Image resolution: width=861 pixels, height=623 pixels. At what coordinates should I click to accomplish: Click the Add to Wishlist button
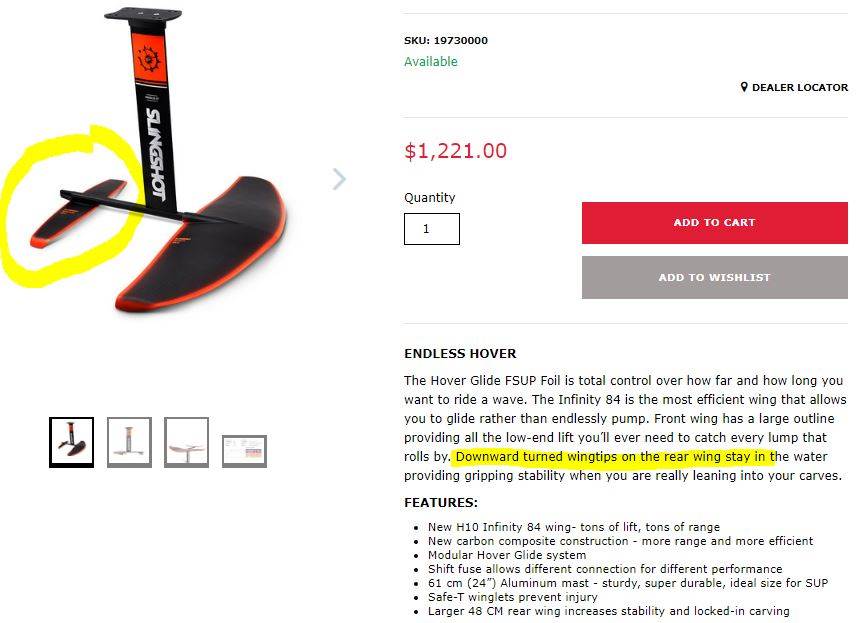click(x=714, y=278)
